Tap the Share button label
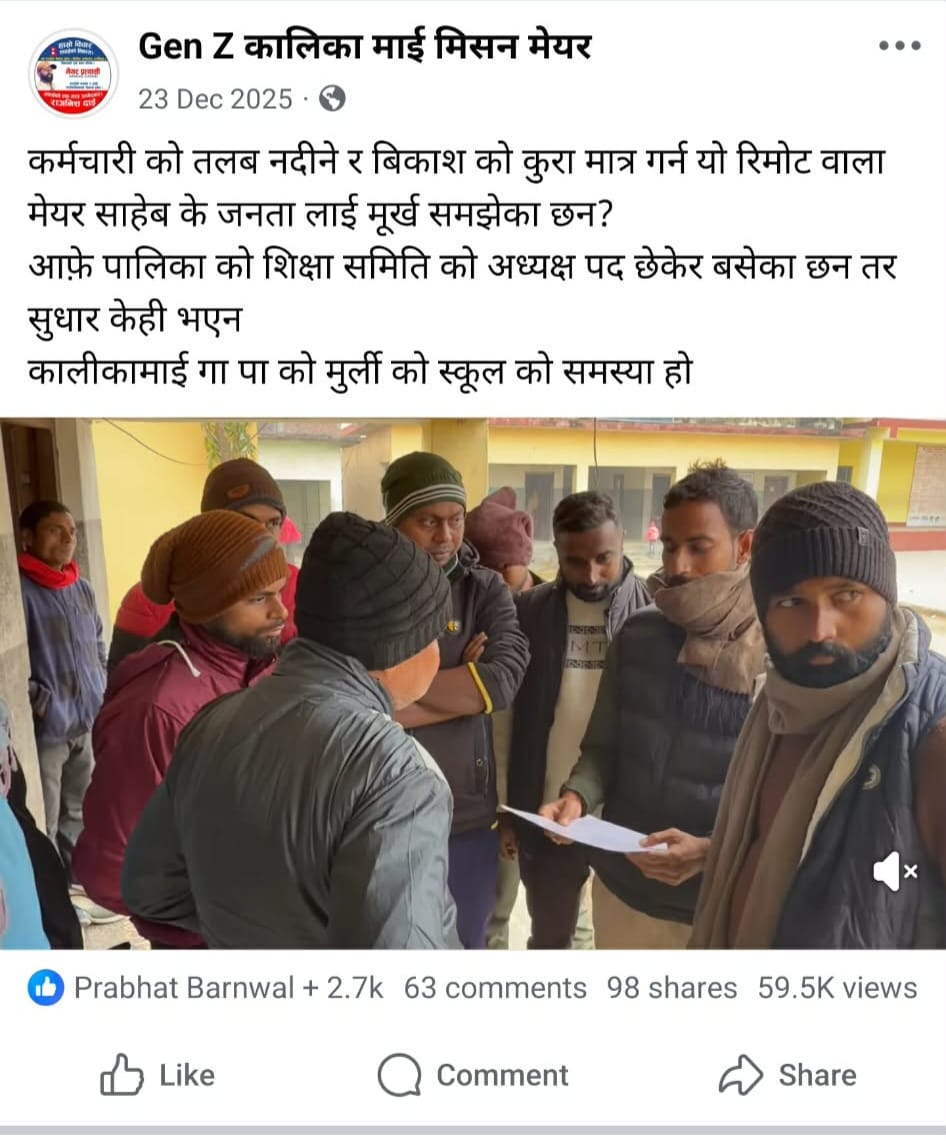 point(817,1075)
